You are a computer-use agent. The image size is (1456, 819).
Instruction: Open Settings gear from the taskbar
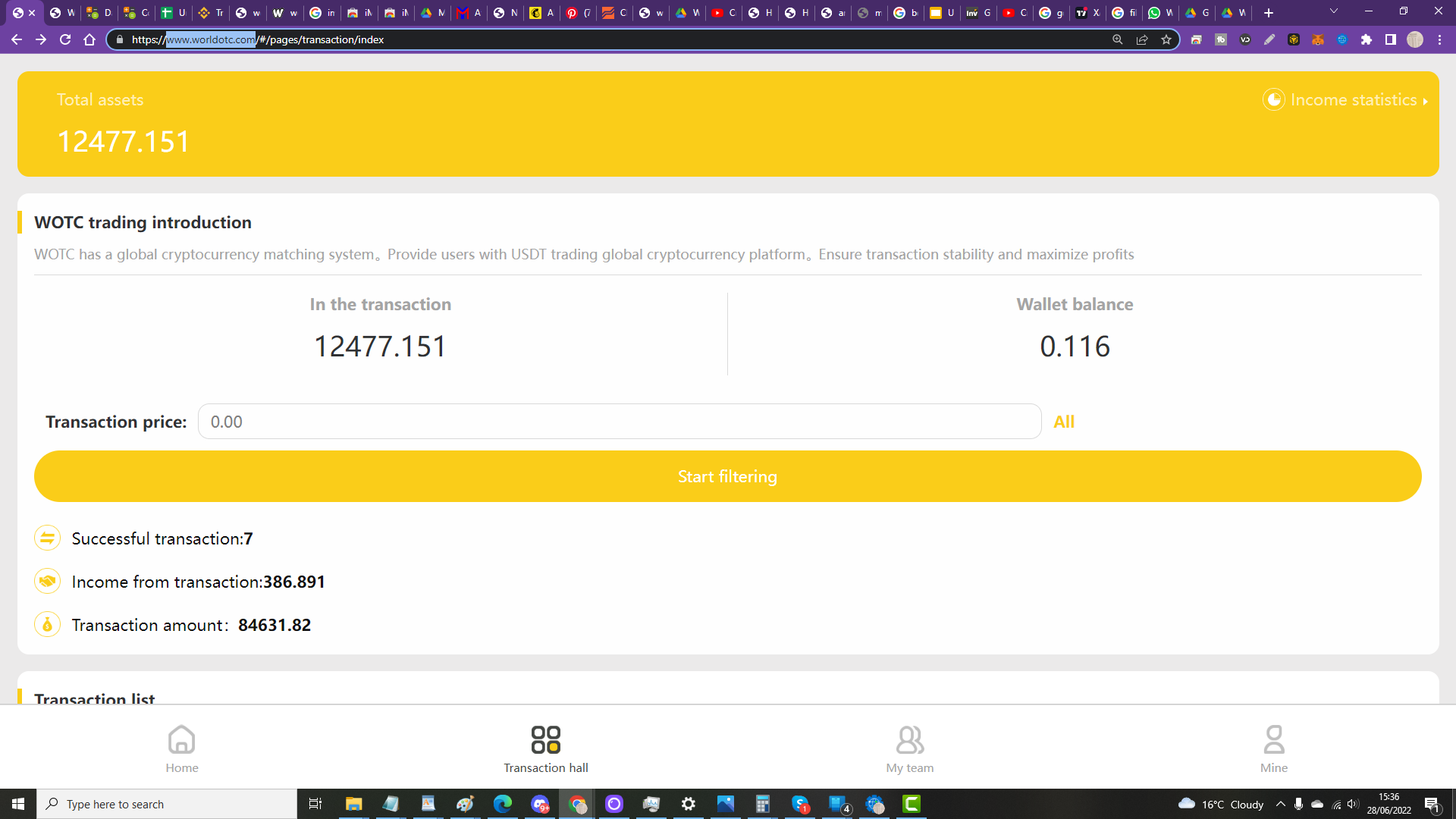click(x=689, y=804)
